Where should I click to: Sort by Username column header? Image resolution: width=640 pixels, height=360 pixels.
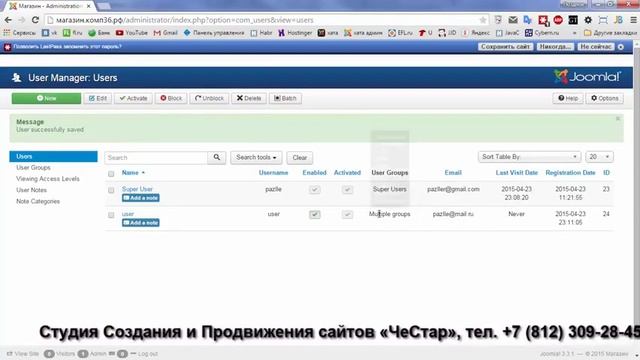click(x=273, y=173)
